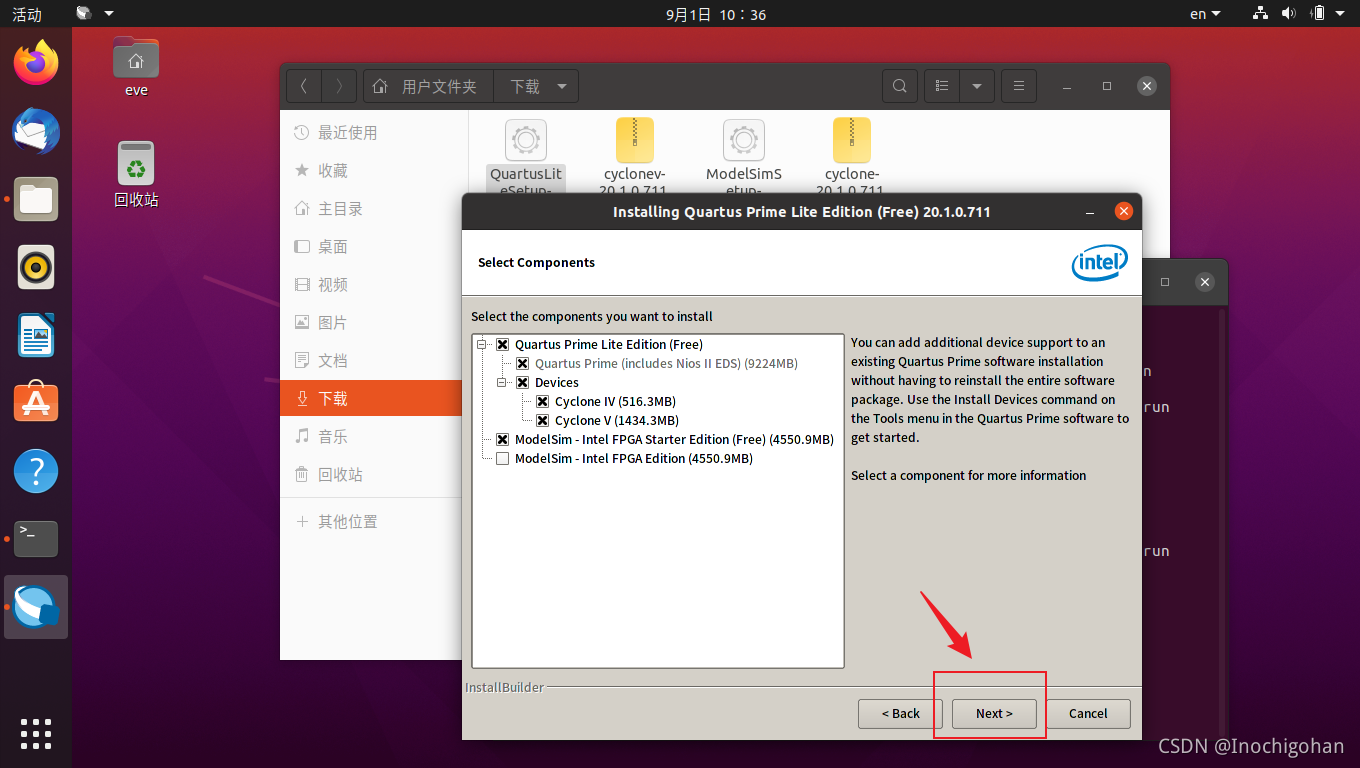The height and width of the screenshot is (768, 1360).
Task: Uncheck Quartus Prime Lite Edition (Free) checkbox
Action: (502, 345)
